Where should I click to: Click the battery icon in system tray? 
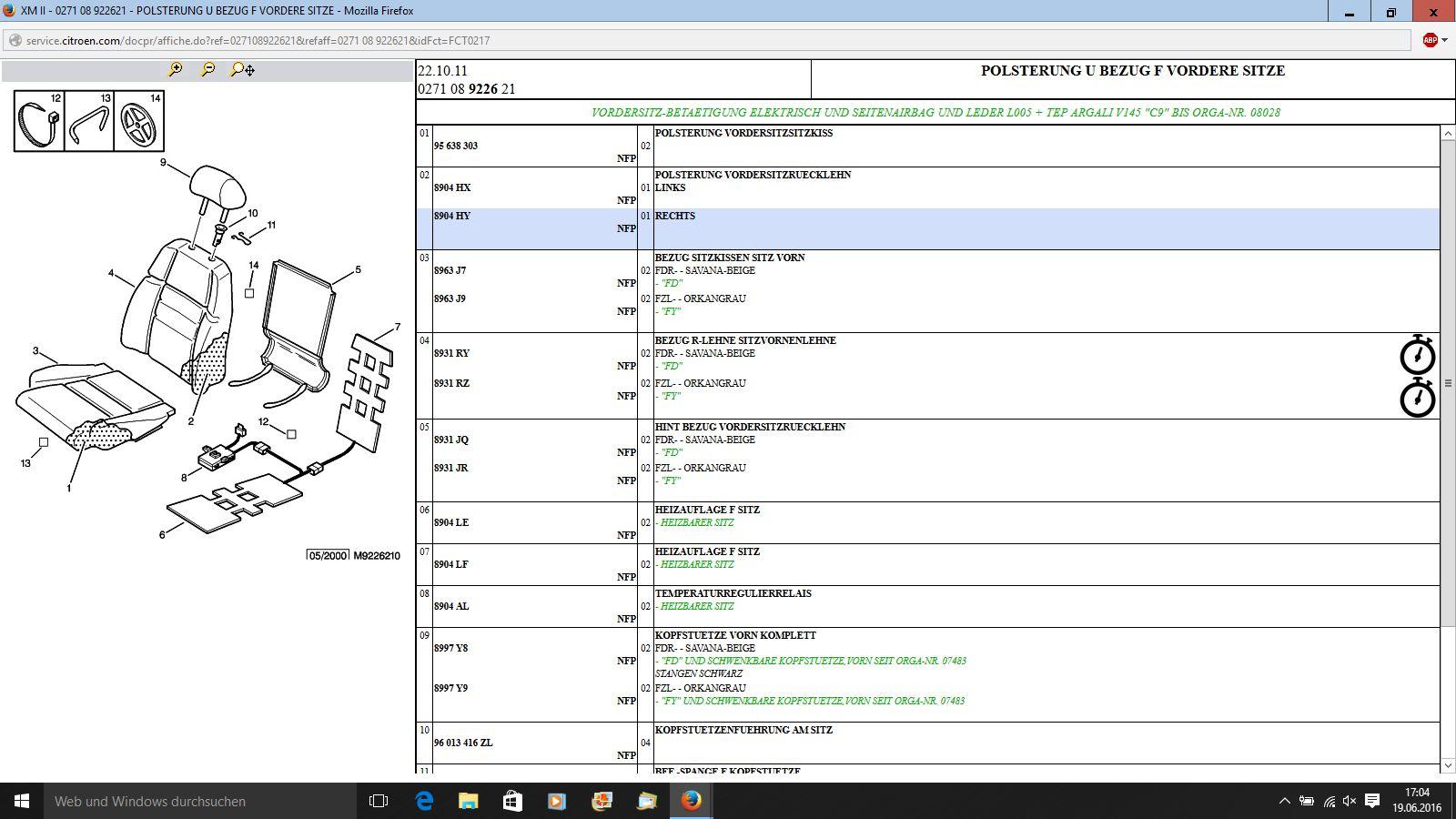point(1306,801)
